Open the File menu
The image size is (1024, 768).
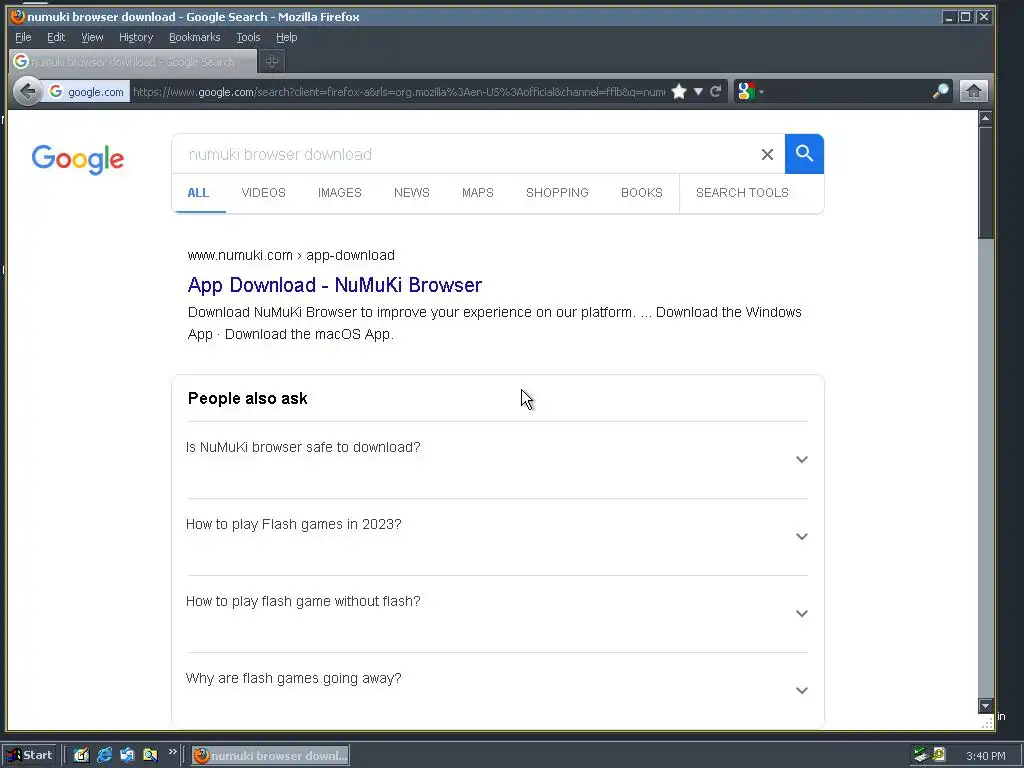coord(23,37)
